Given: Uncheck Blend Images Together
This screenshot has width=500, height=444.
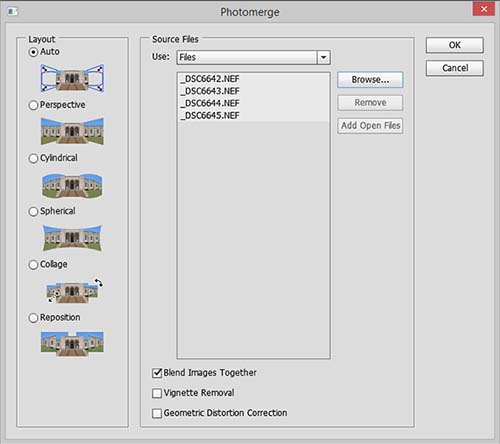Looking at the screenshot, I should tap(157, 373).
